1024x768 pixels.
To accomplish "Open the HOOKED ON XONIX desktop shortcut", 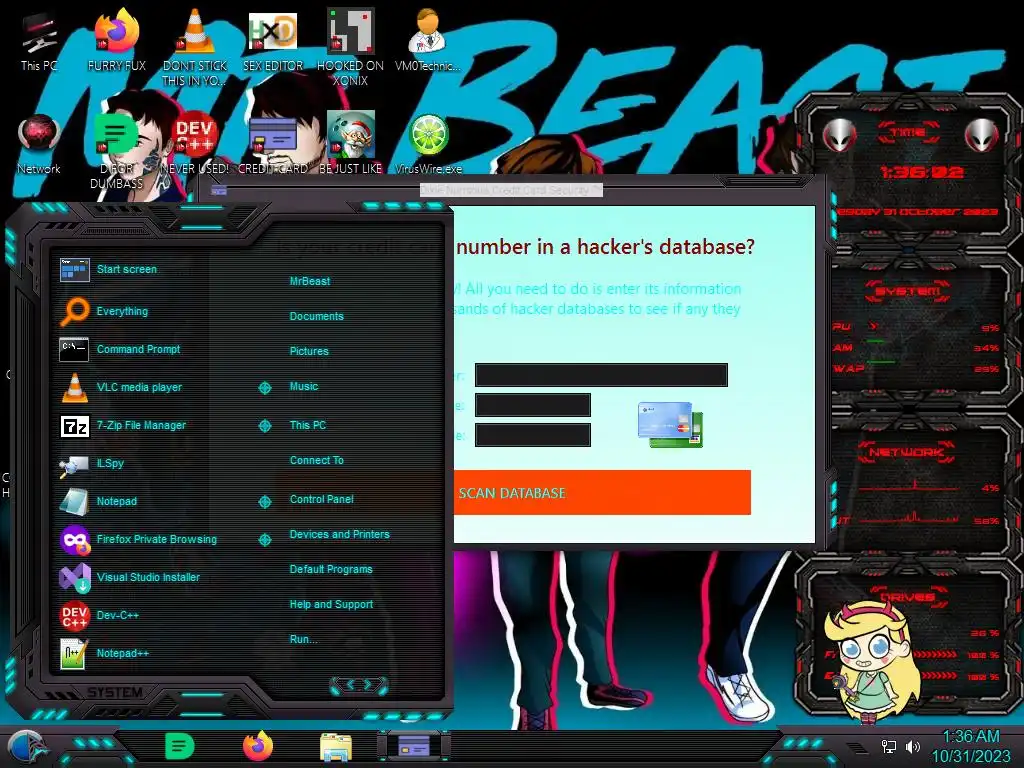I will [350, 47].
